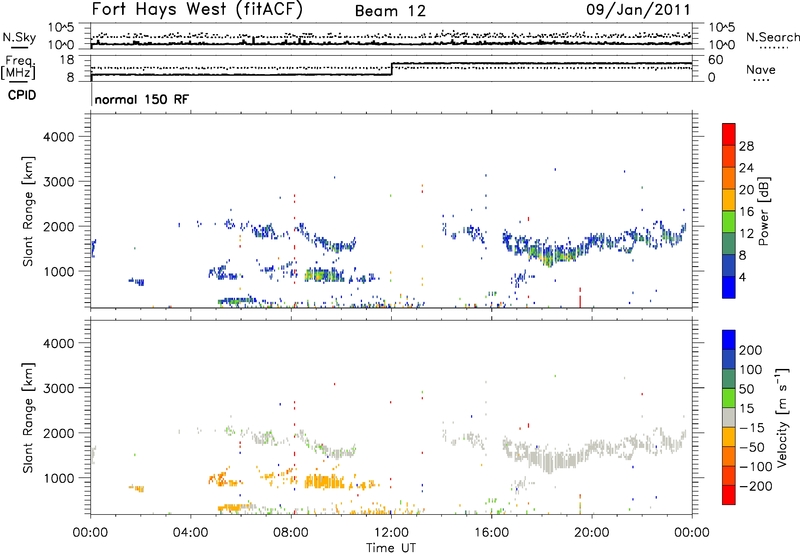The image size is (800, 554).
Task: Click the "-200" value on Velocity scale
Action: pyautogui.click(x=756, y=486)
